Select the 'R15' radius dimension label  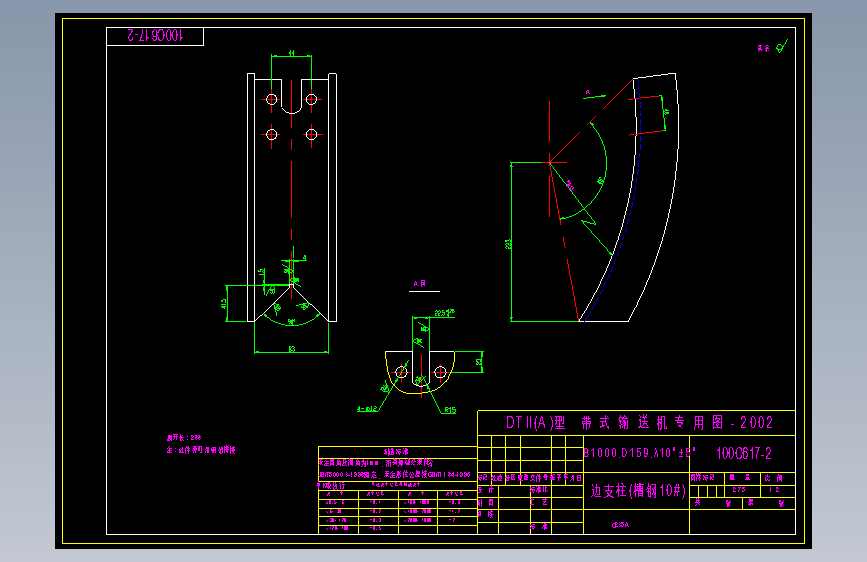pyautogui.click(x=450, y=410)
